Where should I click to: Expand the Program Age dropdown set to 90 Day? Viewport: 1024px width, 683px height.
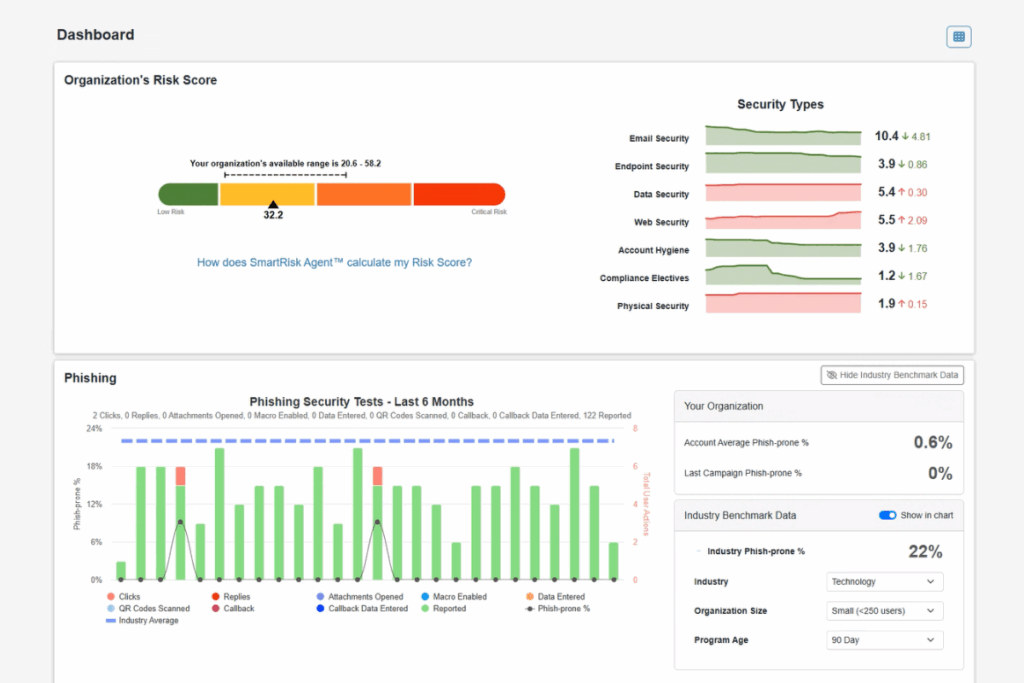pos(884,639)
